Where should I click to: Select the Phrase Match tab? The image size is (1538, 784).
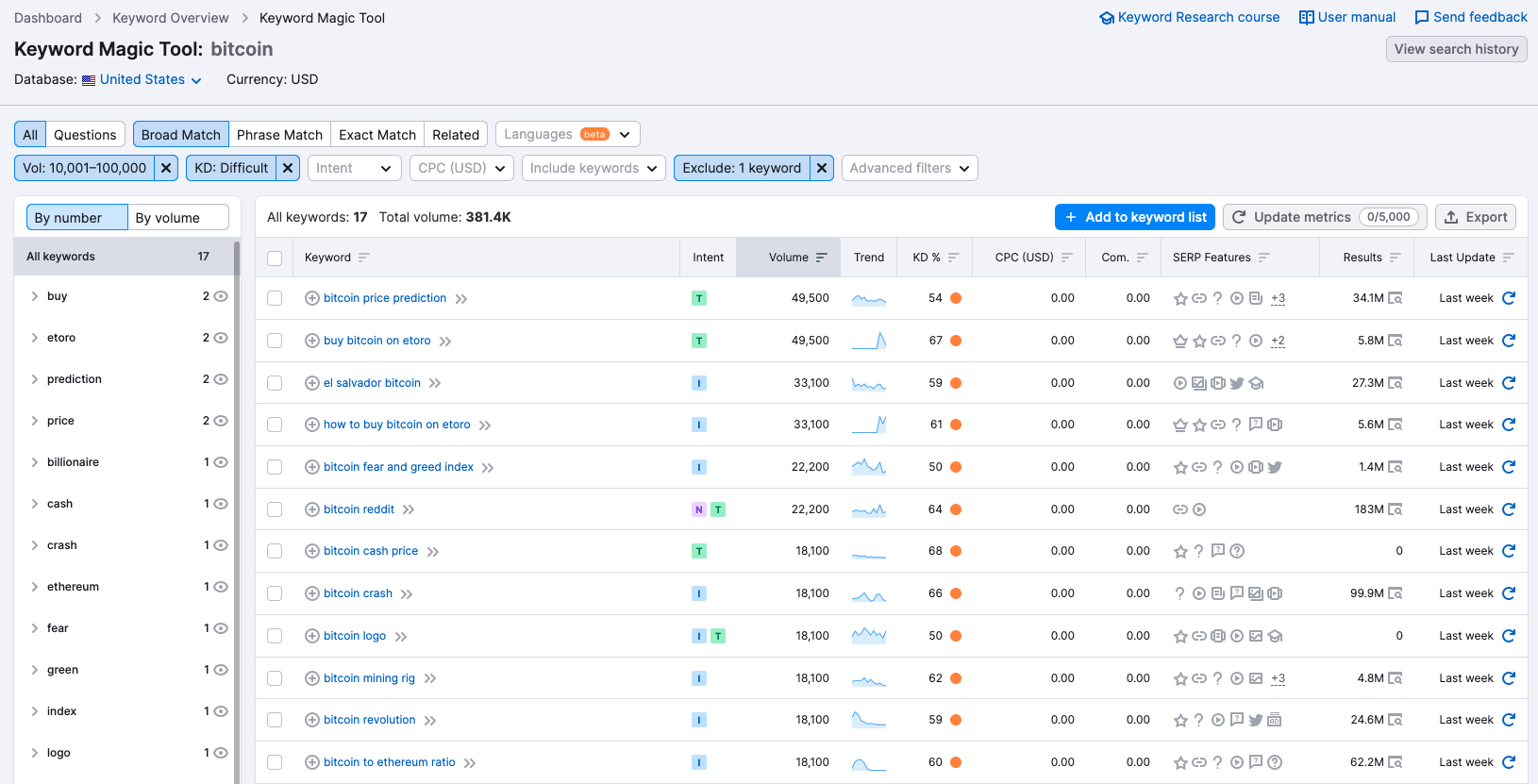click(279, 135)
